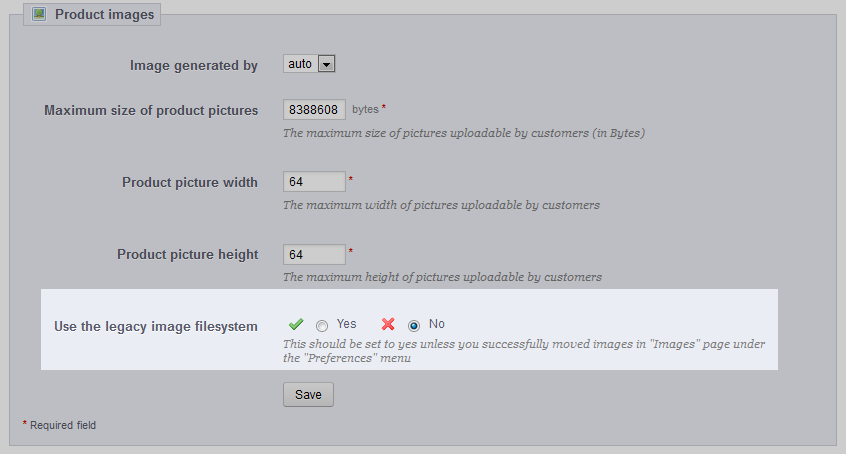The image size is (846, 454).
Task: Click the Product images section heading
Action: pyautogui.click(x=105, y=15)
